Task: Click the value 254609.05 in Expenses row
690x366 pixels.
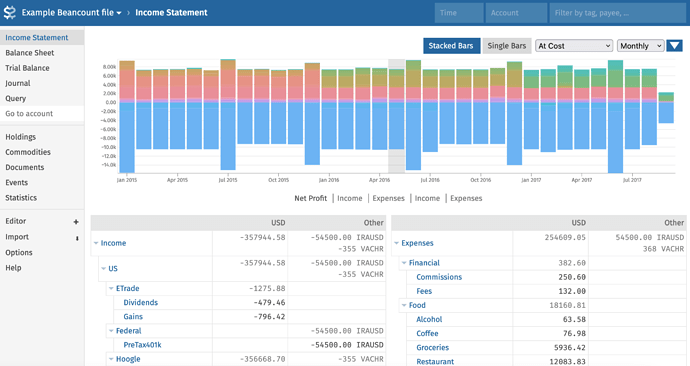Action: [565, 237]
